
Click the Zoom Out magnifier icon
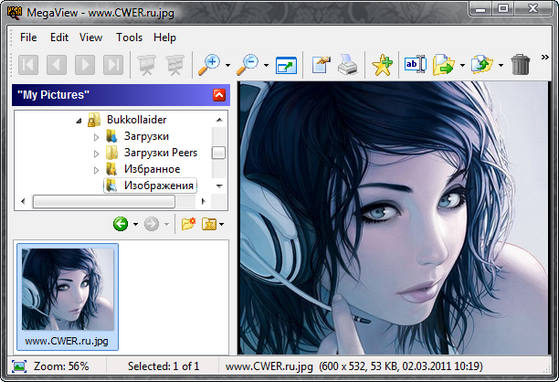click(247, 65)
